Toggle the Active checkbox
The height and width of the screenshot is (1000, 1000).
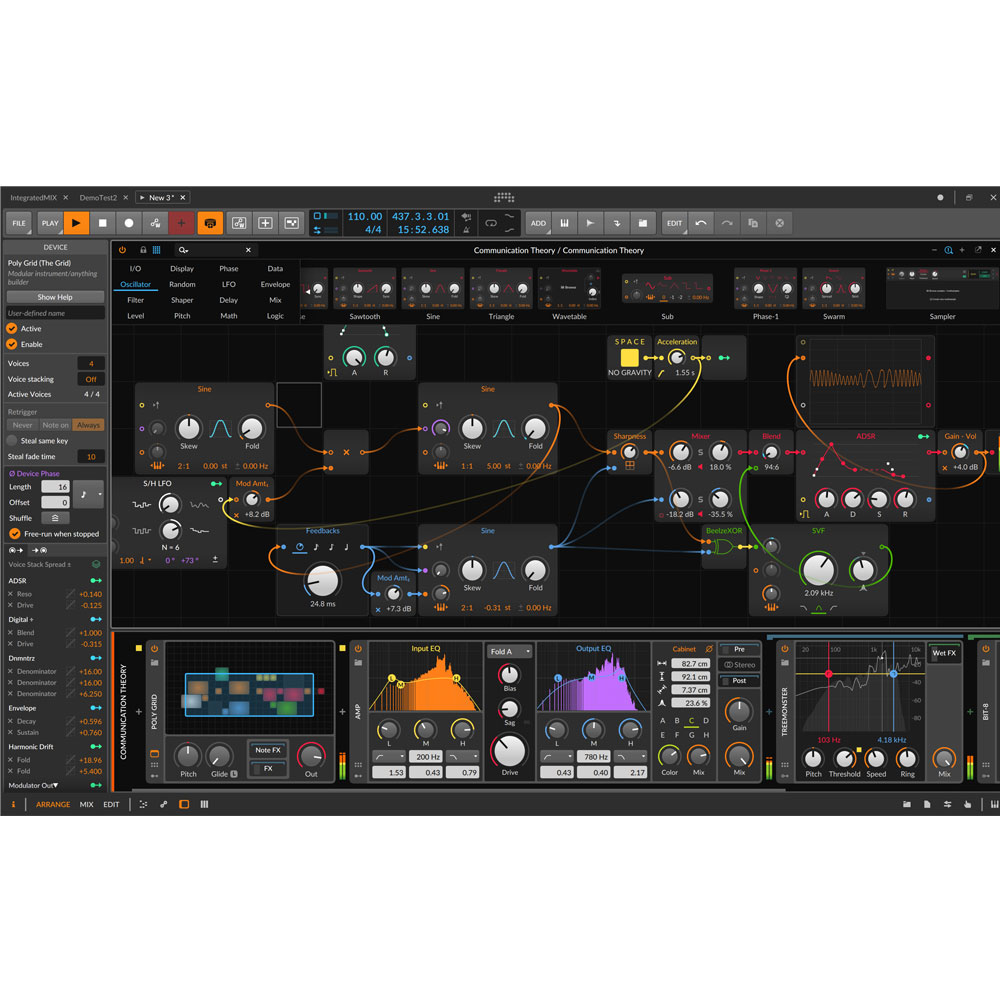pos(12,328)
